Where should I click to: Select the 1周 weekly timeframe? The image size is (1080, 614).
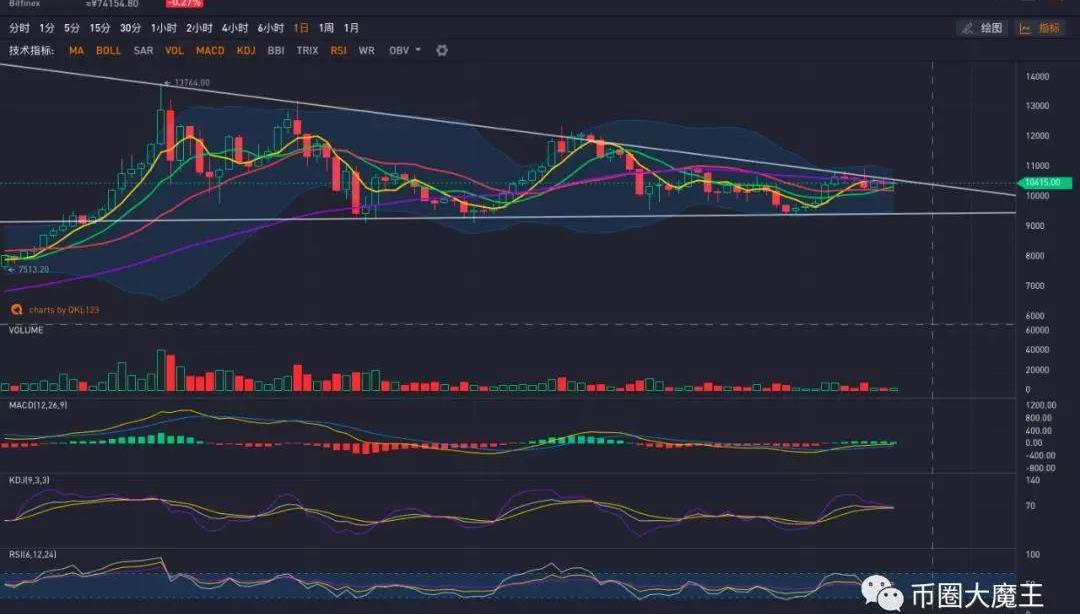point(326,28)
